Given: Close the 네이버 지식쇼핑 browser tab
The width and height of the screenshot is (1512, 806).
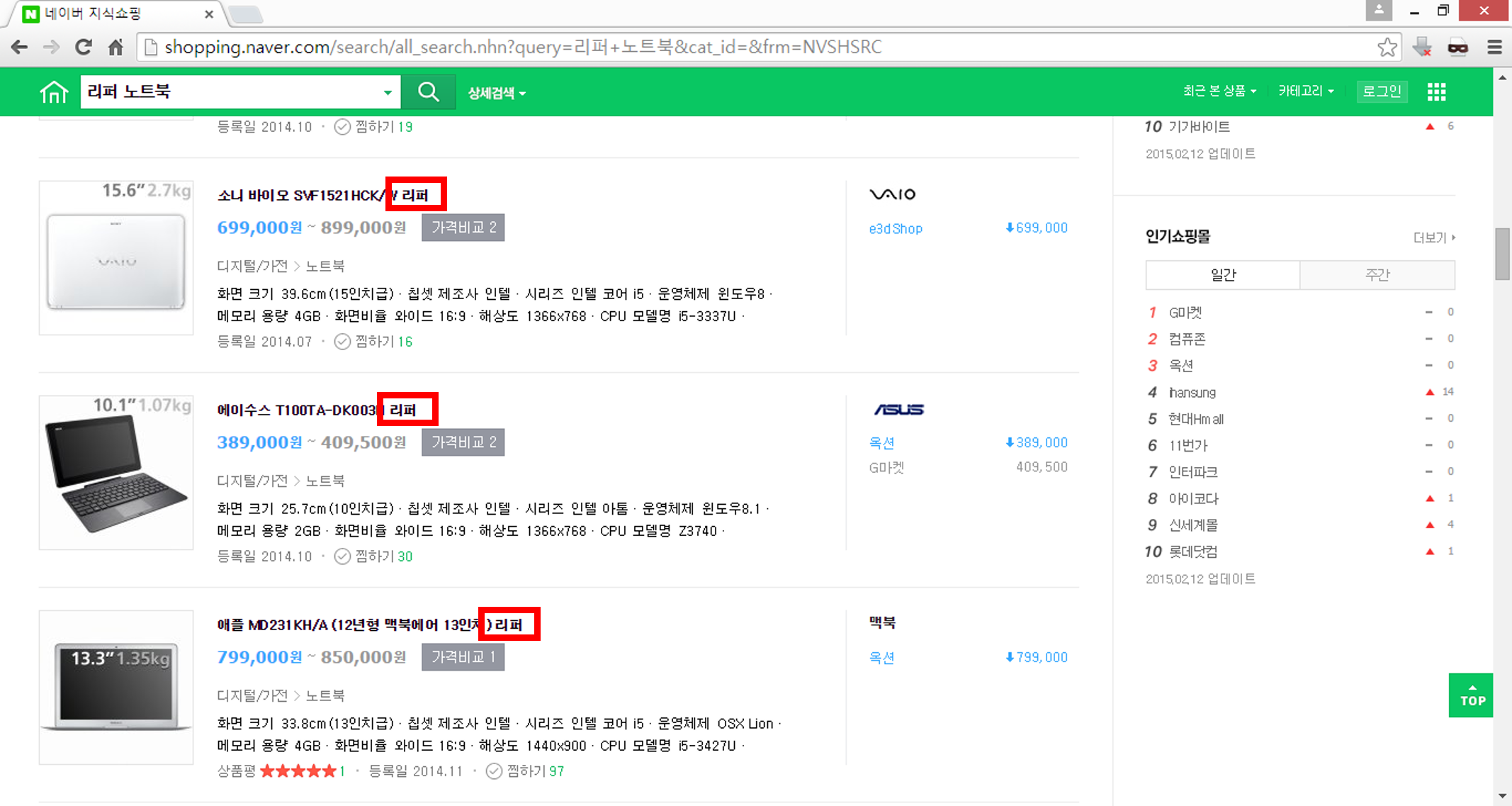Looking at the screenshot, I should coord(209,13).
